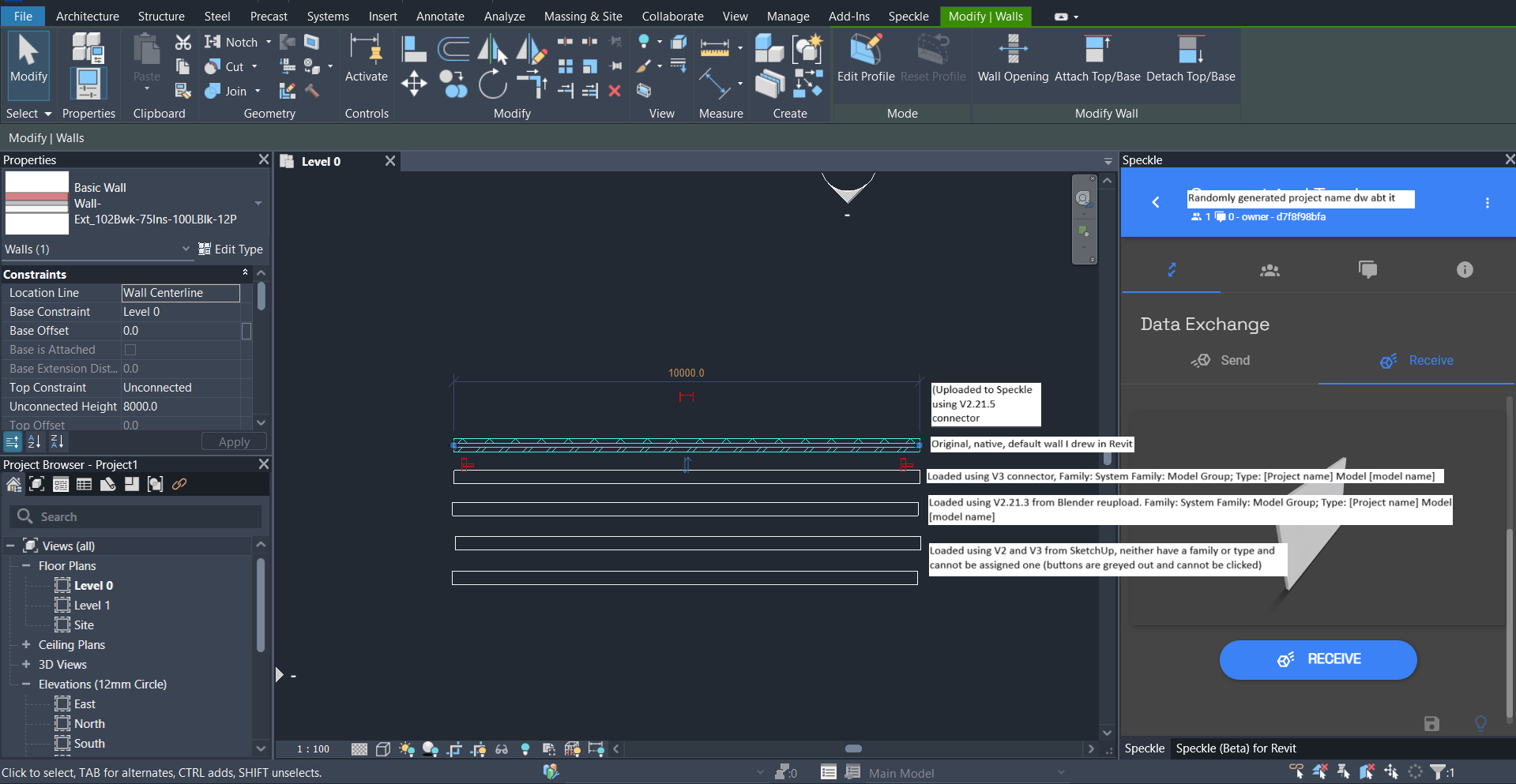Click the Cut to Clipboard scissors icon
This screenshot has width=1516, height=784.
coord(183,43)
